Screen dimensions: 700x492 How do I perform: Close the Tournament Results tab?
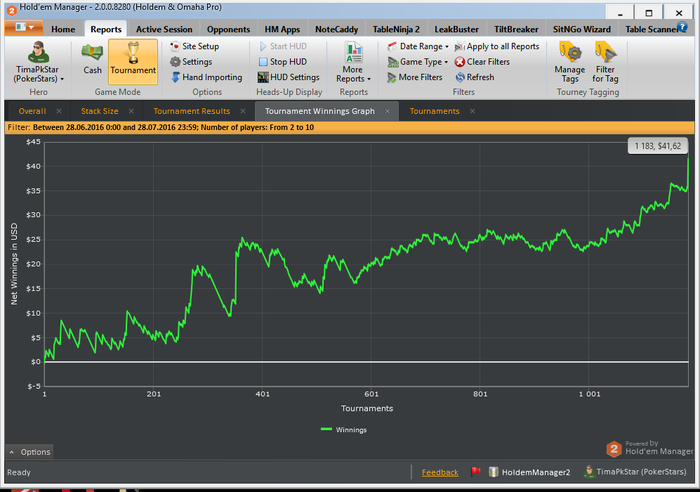point(242,111)
